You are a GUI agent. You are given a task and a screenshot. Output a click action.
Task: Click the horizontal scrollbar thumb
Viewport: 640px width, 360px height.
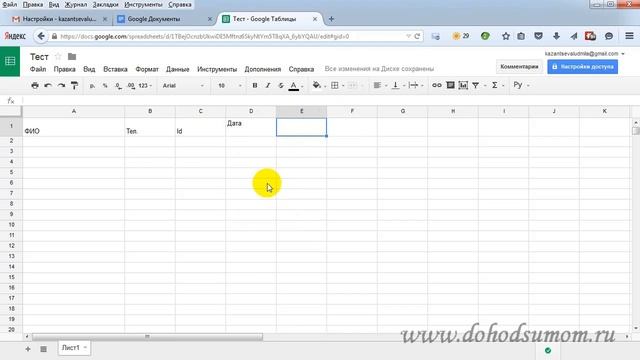pos(147,337)
